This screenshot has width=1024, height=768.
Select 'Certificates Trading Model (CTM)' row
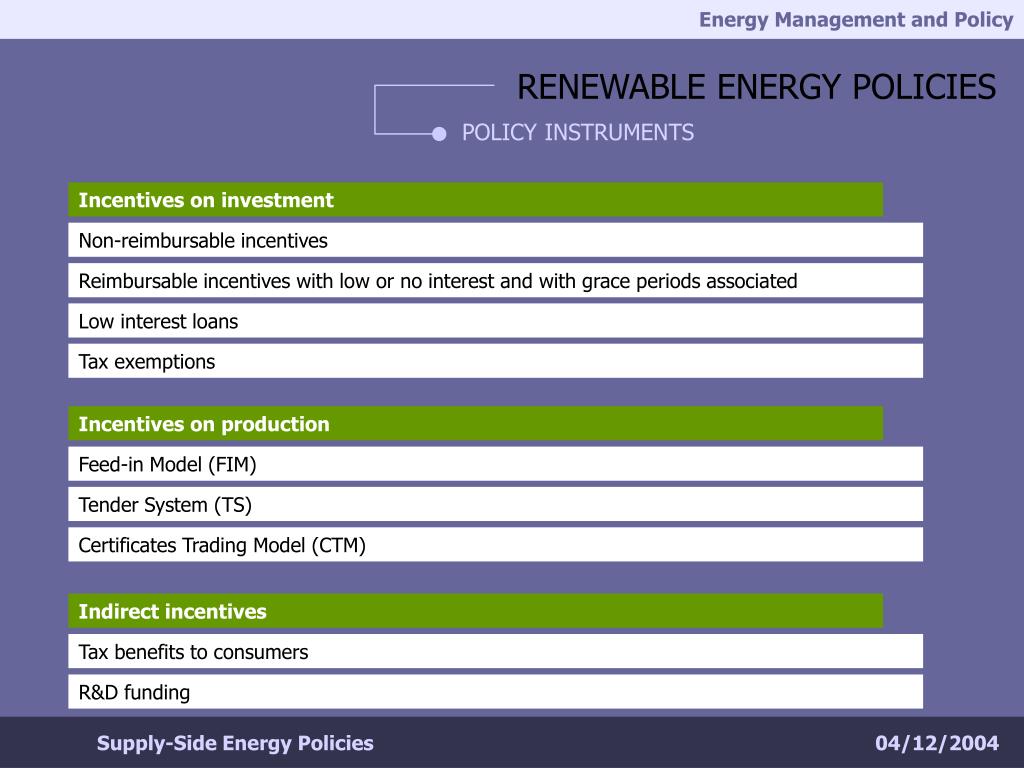(496, 545)
